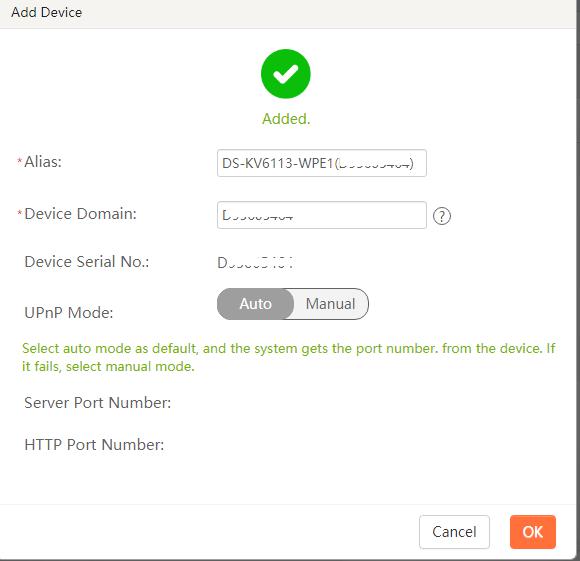Click the UPnP Mode label
The height and width of the screenshot is (561, 580).
coord(68,313)
